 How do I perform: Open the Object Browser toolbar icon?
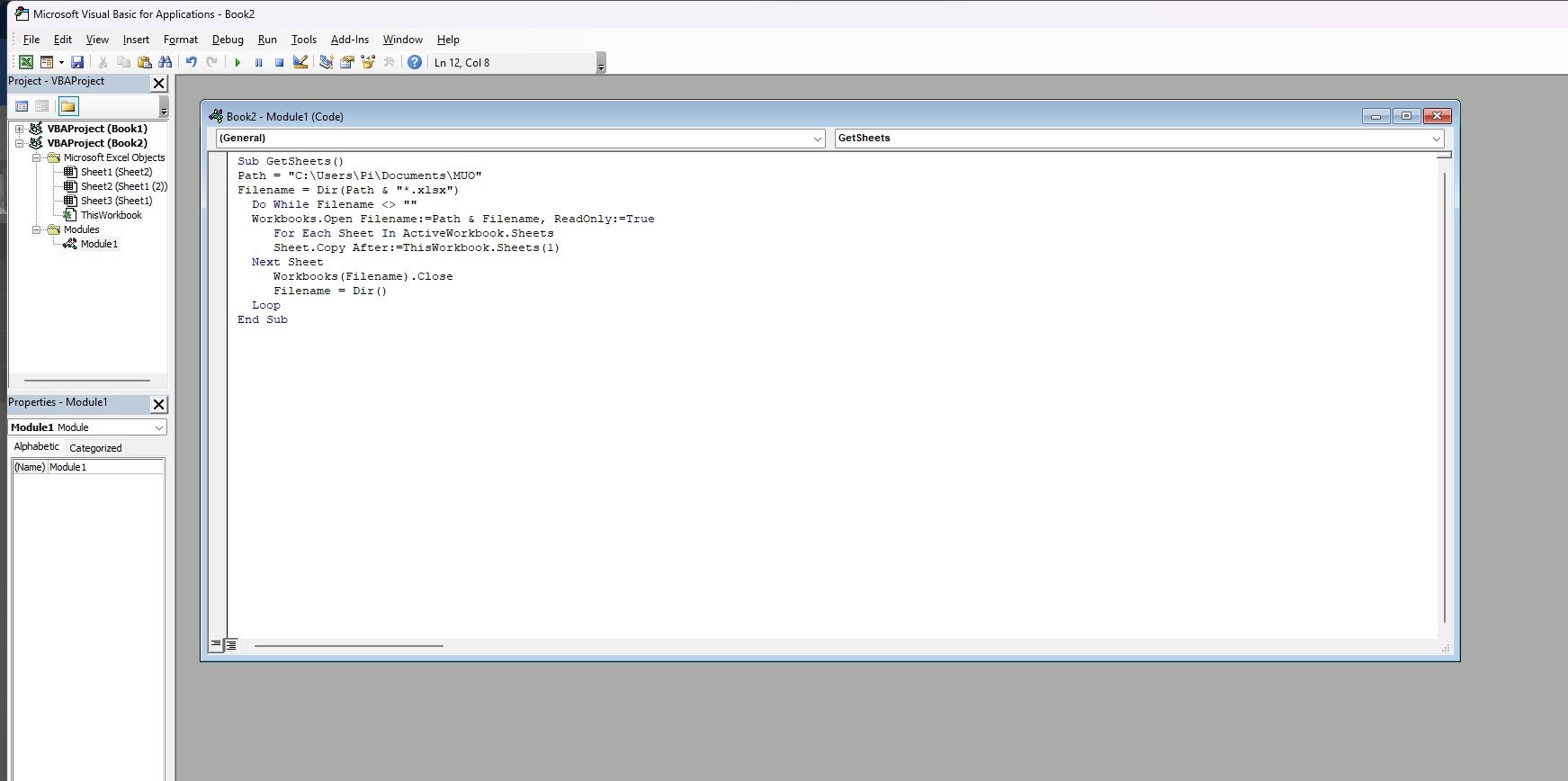367,62
